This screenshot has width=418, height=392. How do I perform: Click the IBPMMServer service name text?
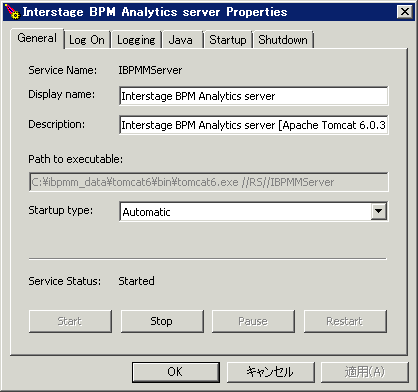150,70
